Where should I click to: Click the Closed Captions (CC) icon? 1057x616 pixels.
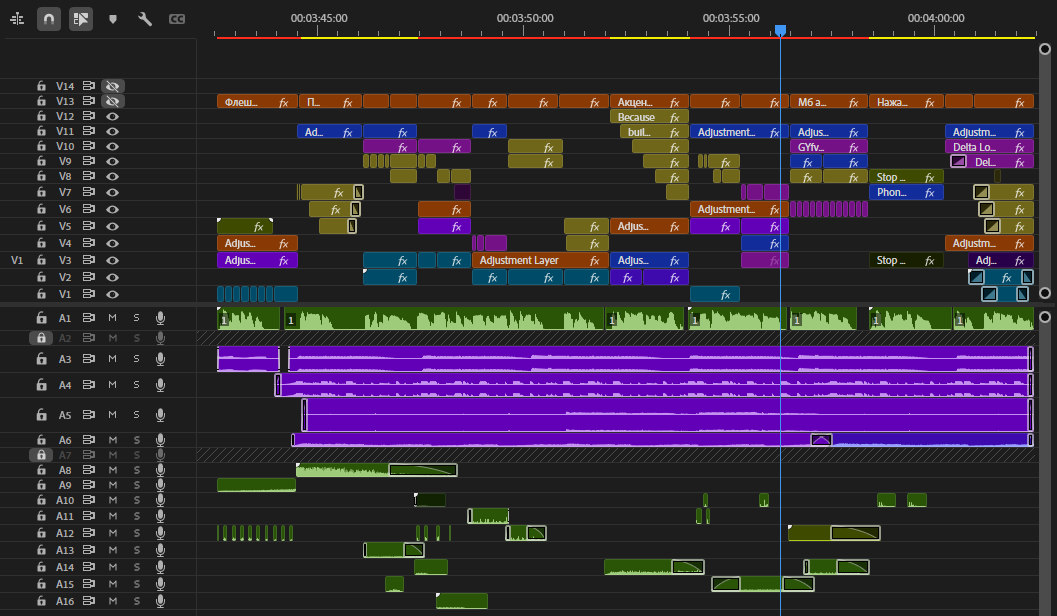[x=177, y=18]
